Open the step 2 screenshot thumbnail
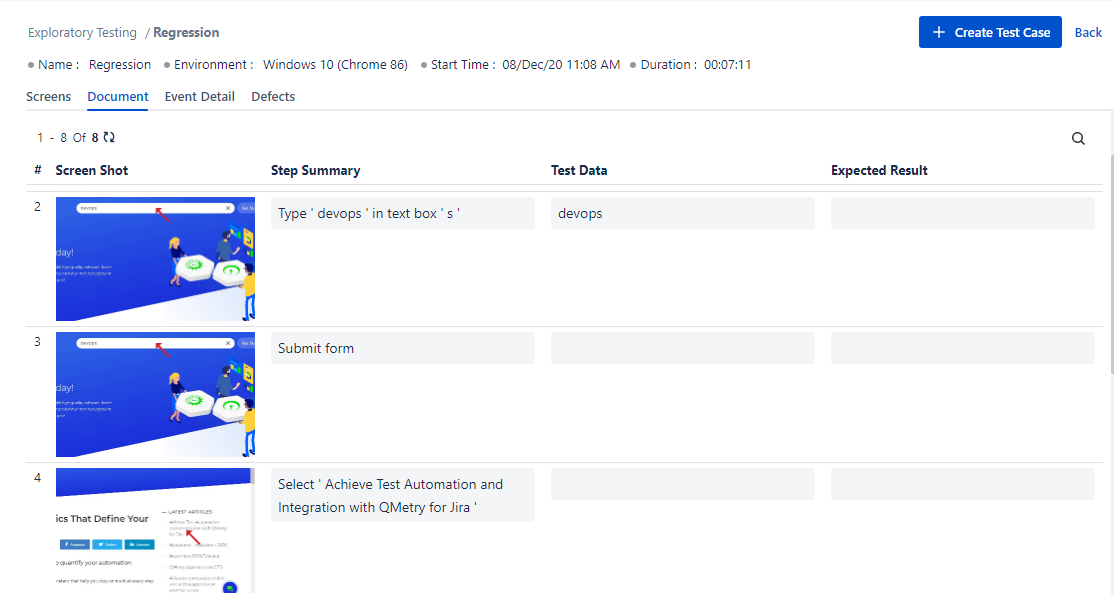This screenshot has height=596, width=1114. point(155,259)
